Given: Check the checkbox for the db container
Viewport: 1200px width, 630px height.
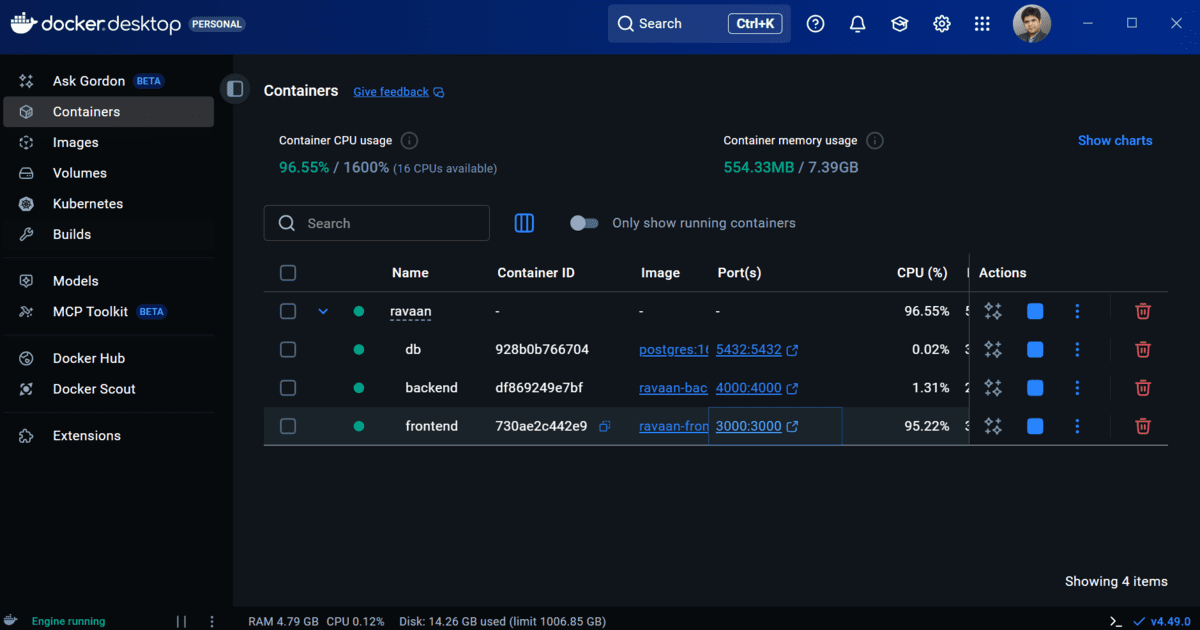Looking at the screenshot, I should [288, 349].
